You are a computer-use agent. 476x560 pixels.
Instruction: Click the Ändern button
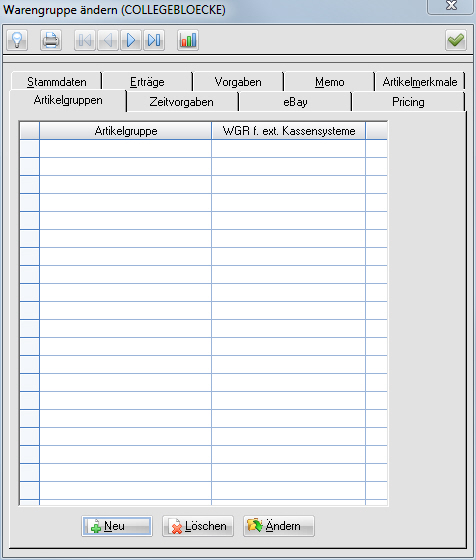point(279,526)
